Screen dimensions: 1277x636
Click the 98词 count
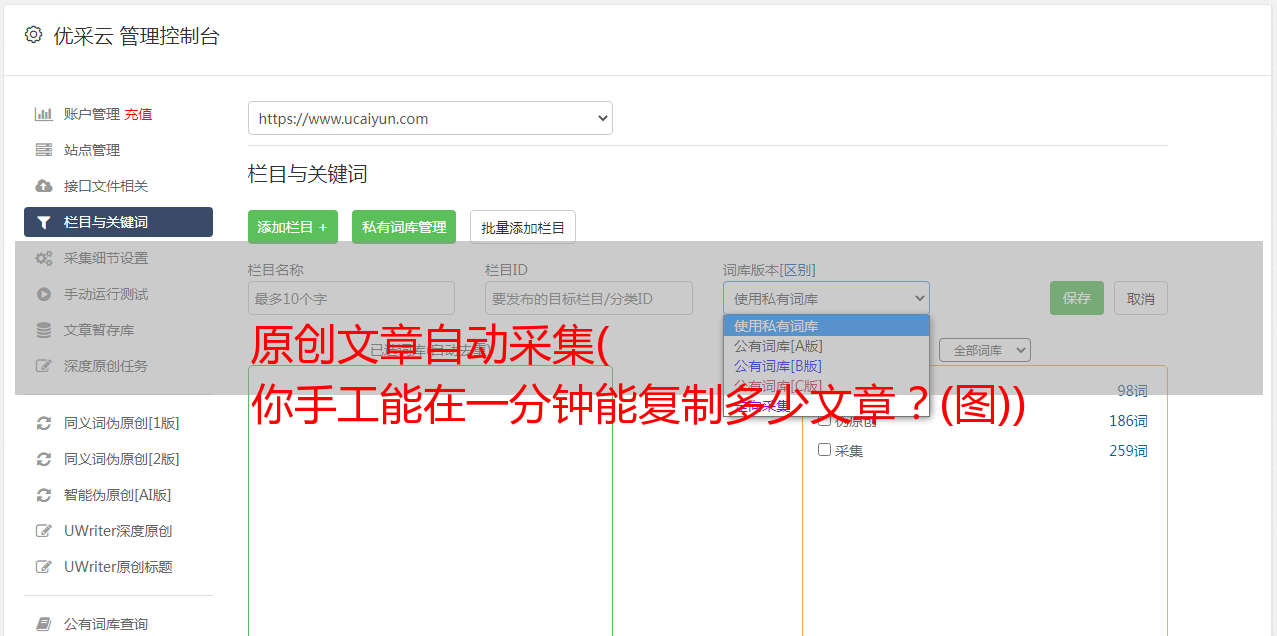coord(1132,390)
